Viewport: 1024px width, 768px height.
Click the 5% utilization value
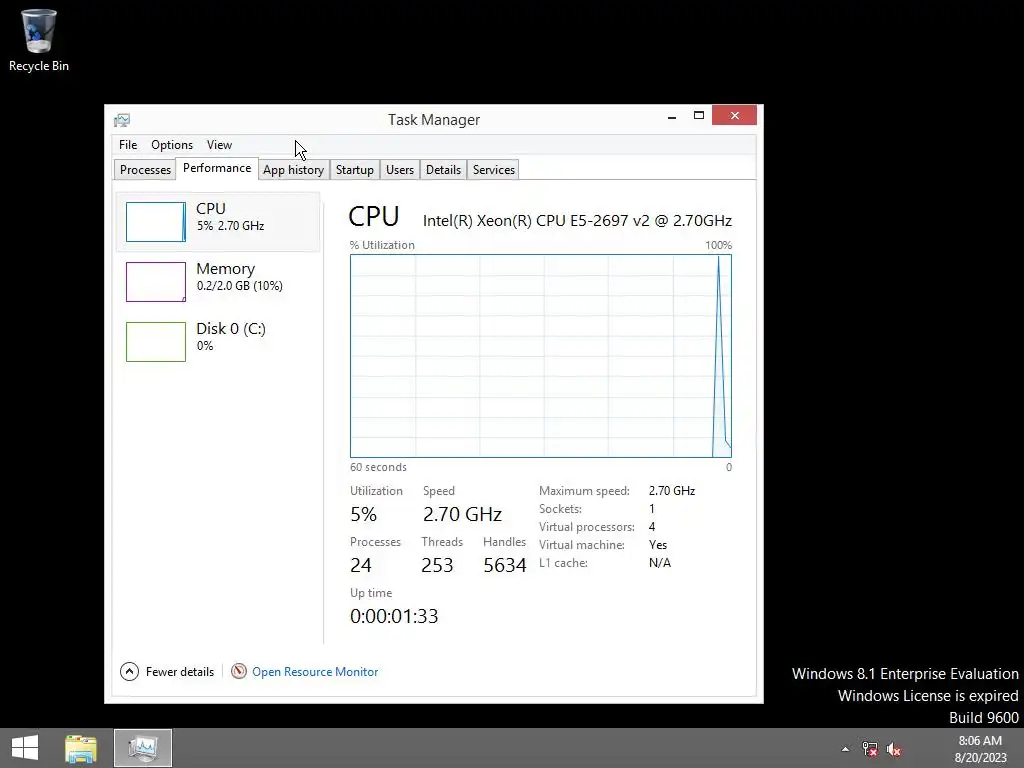point(363,515)
